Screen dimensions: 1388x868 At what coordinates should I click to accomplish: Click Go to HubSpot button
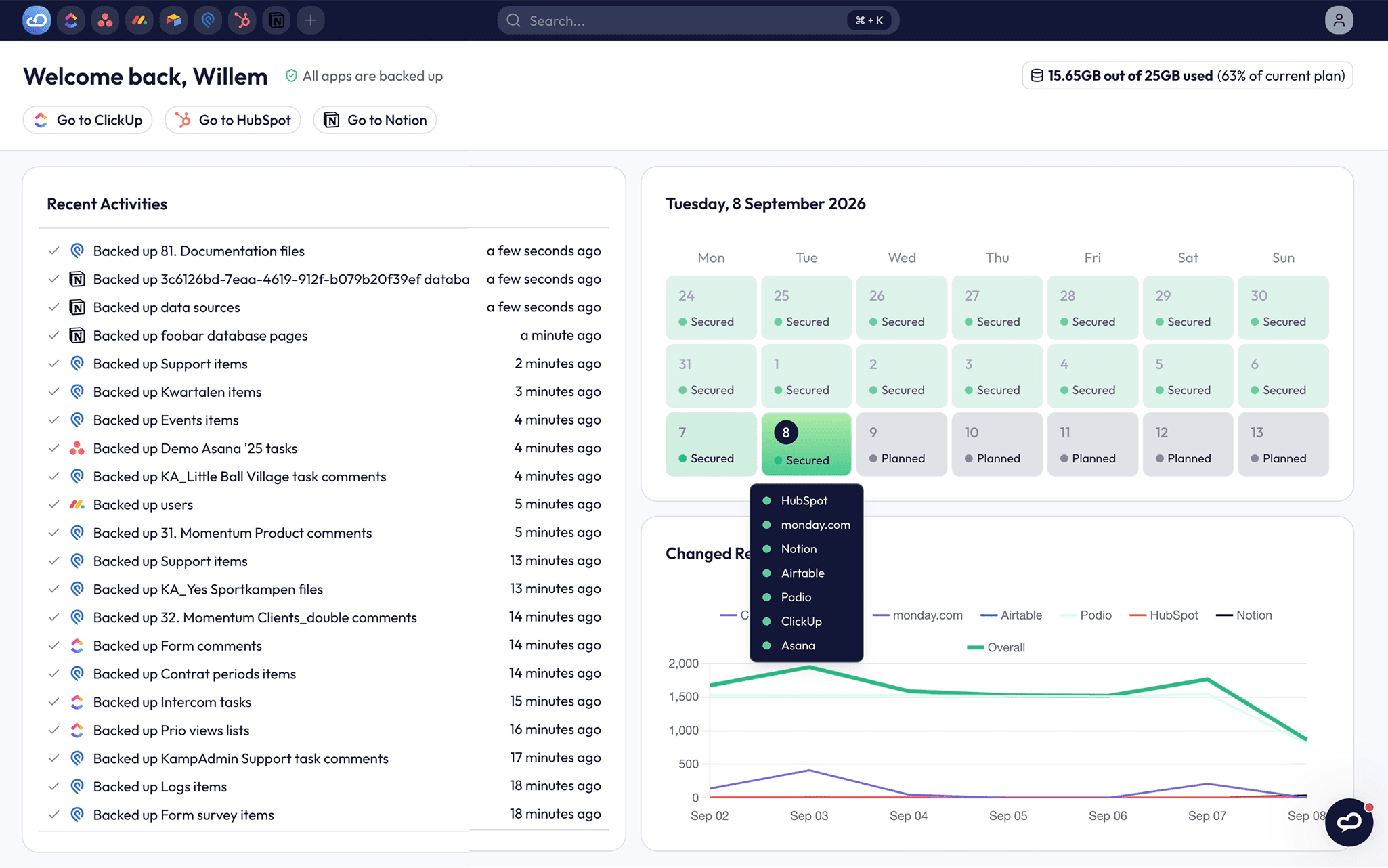click(x=233, y=120)
